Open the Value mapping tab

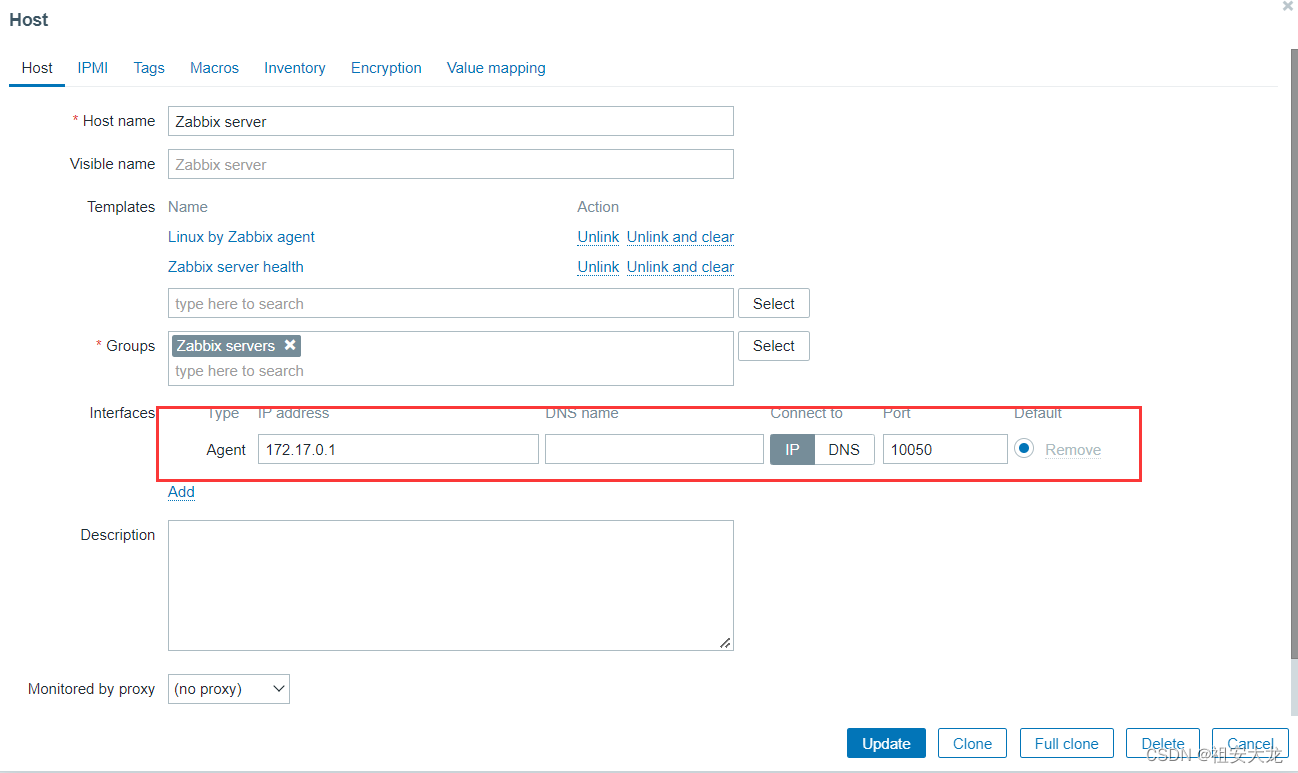click(496, 68)
